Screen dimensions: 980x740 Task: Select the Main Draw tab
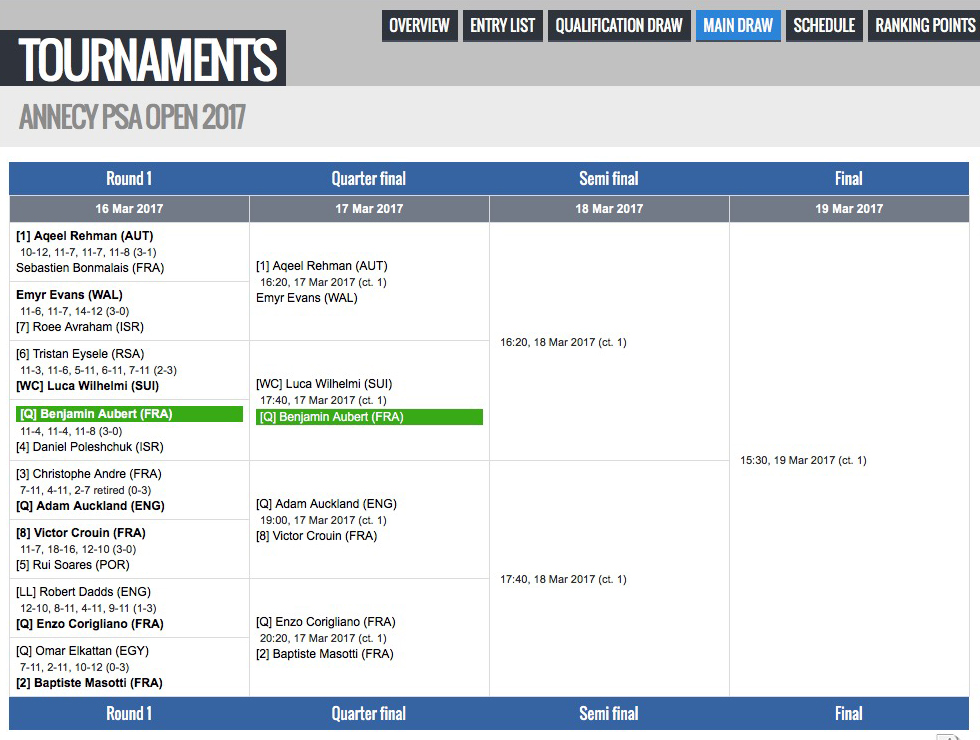click(x=737, y=26)
